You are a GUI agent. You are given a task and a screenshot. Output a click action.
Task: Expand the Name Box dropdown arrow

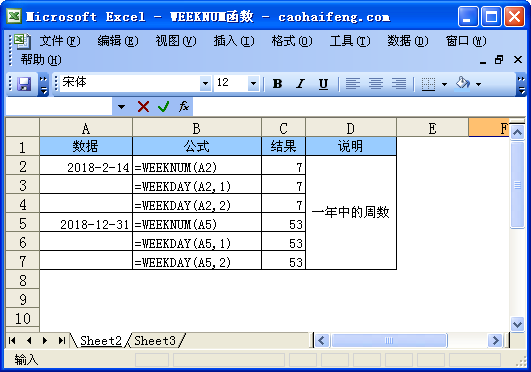coord(121,107)
